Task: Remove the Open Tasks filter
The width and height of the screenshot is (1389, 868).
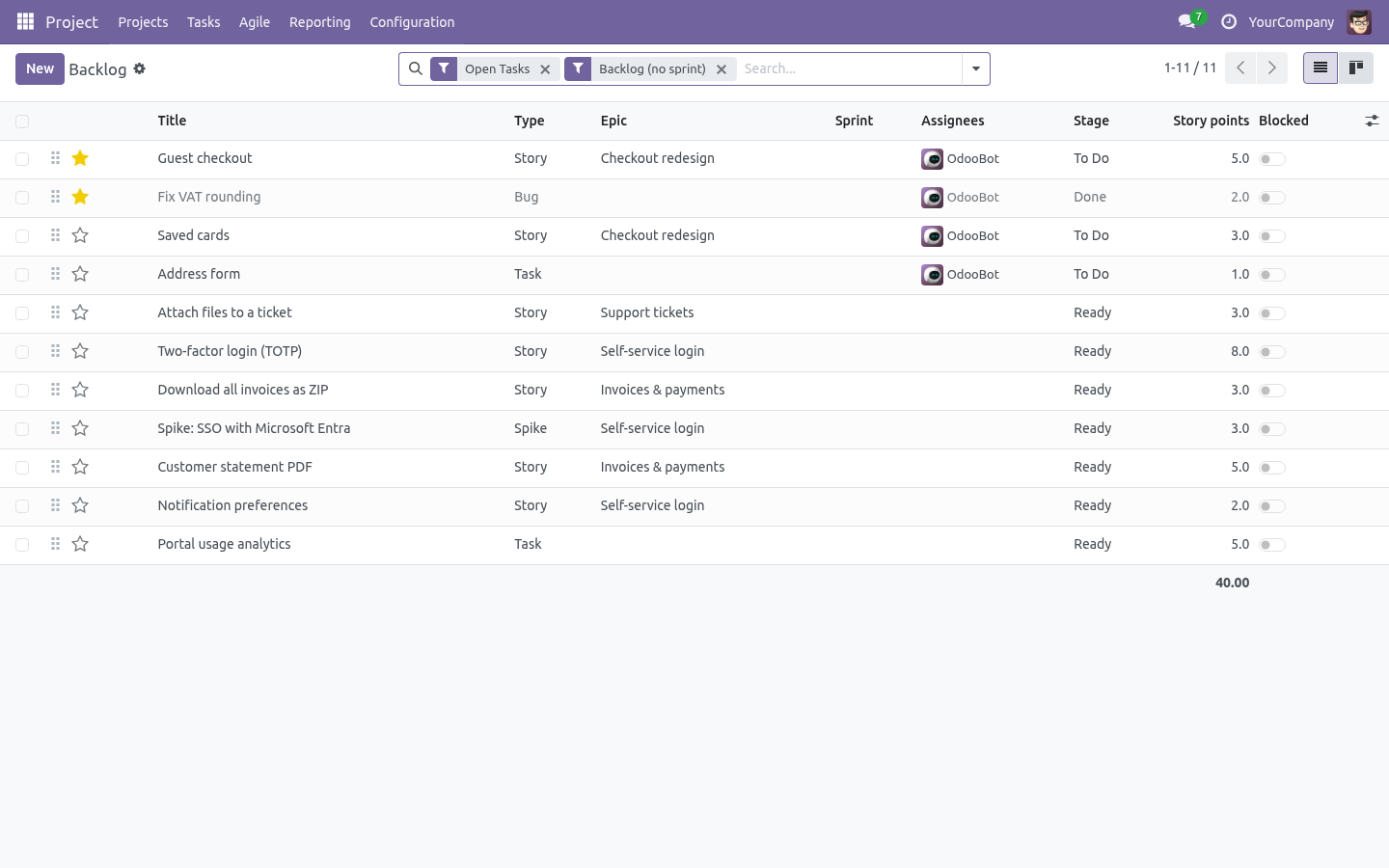Action: click(x=545, y=69)
